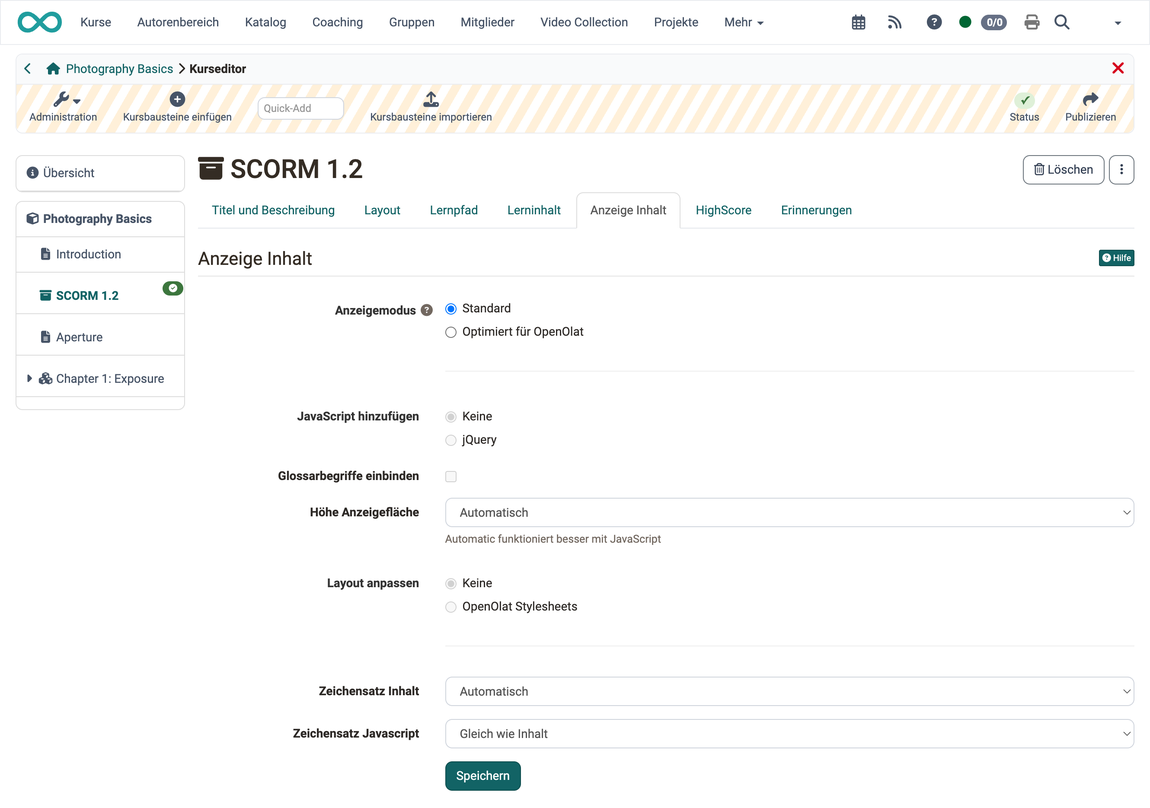The image size is (1150, 808).
Task: Select Keine under JavaScript hinzufügen
Action: [451, 416]
